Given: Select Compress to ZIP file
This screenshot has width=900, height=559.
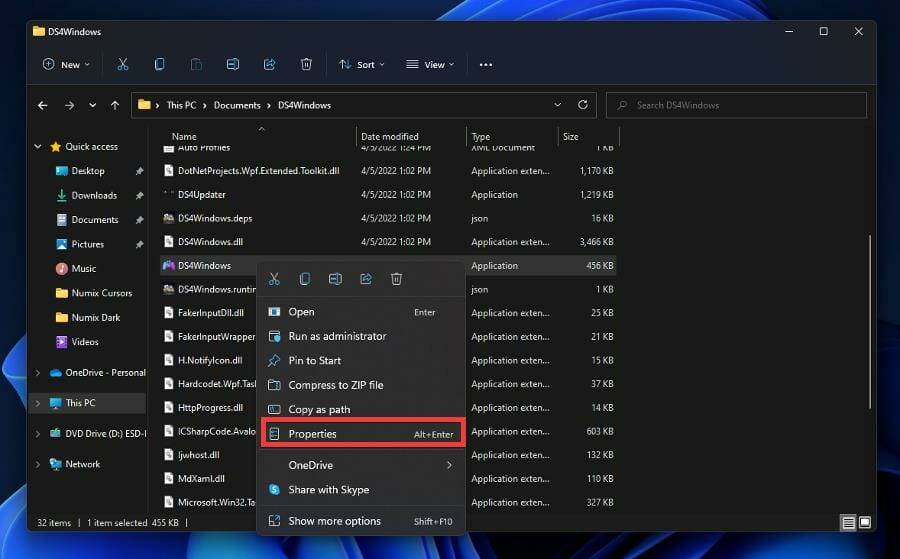Looking at the screenshot, I should (x=360, y=385).
